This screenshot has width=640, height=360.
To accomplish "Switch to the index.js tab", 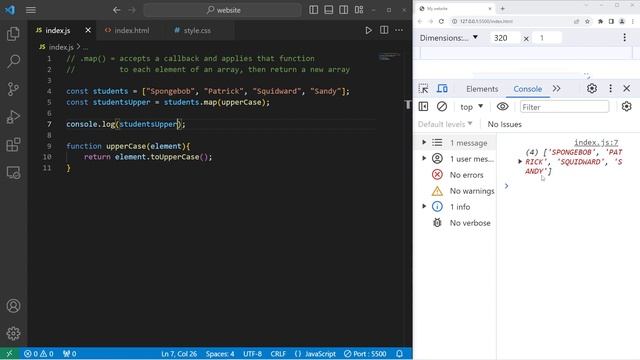I will 58,31.
